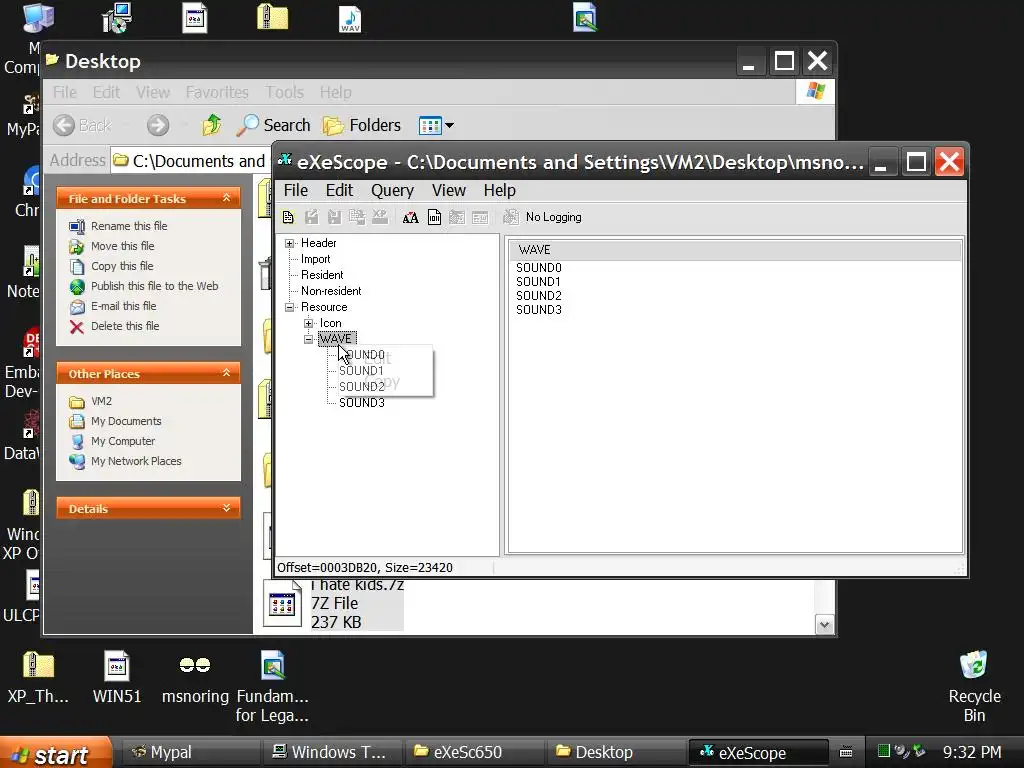1024x768 pixels.
Task: Select the I hate kids.7z file
Action: click(334, 605)
